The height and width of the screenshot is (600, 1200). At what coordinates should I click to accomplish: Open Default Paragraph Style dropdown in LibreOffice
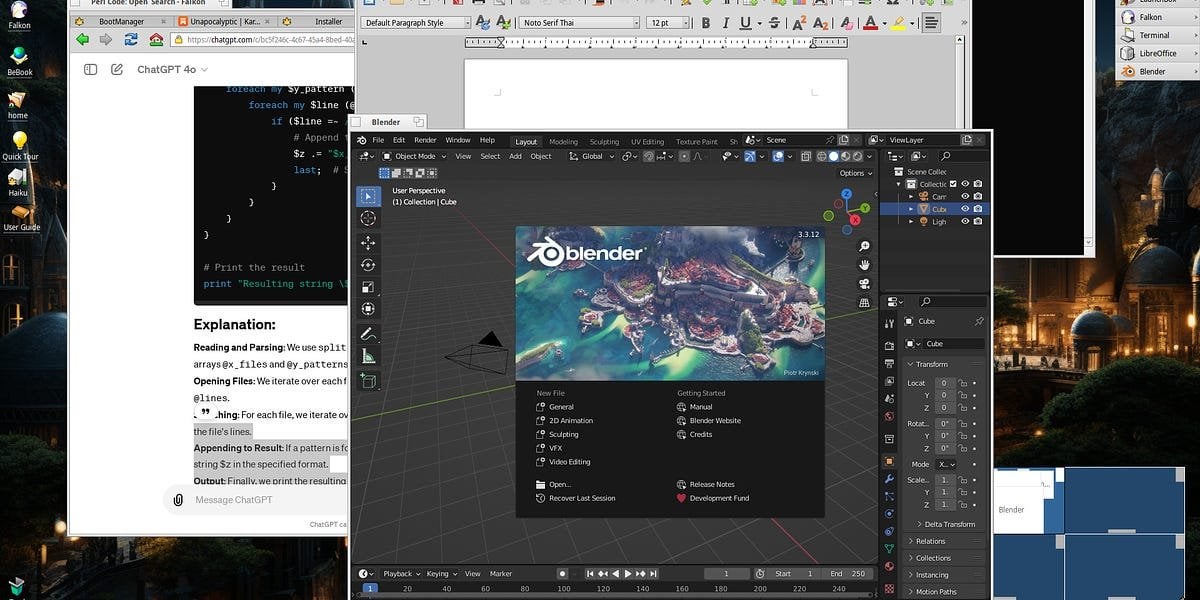(x=416, y=22)
